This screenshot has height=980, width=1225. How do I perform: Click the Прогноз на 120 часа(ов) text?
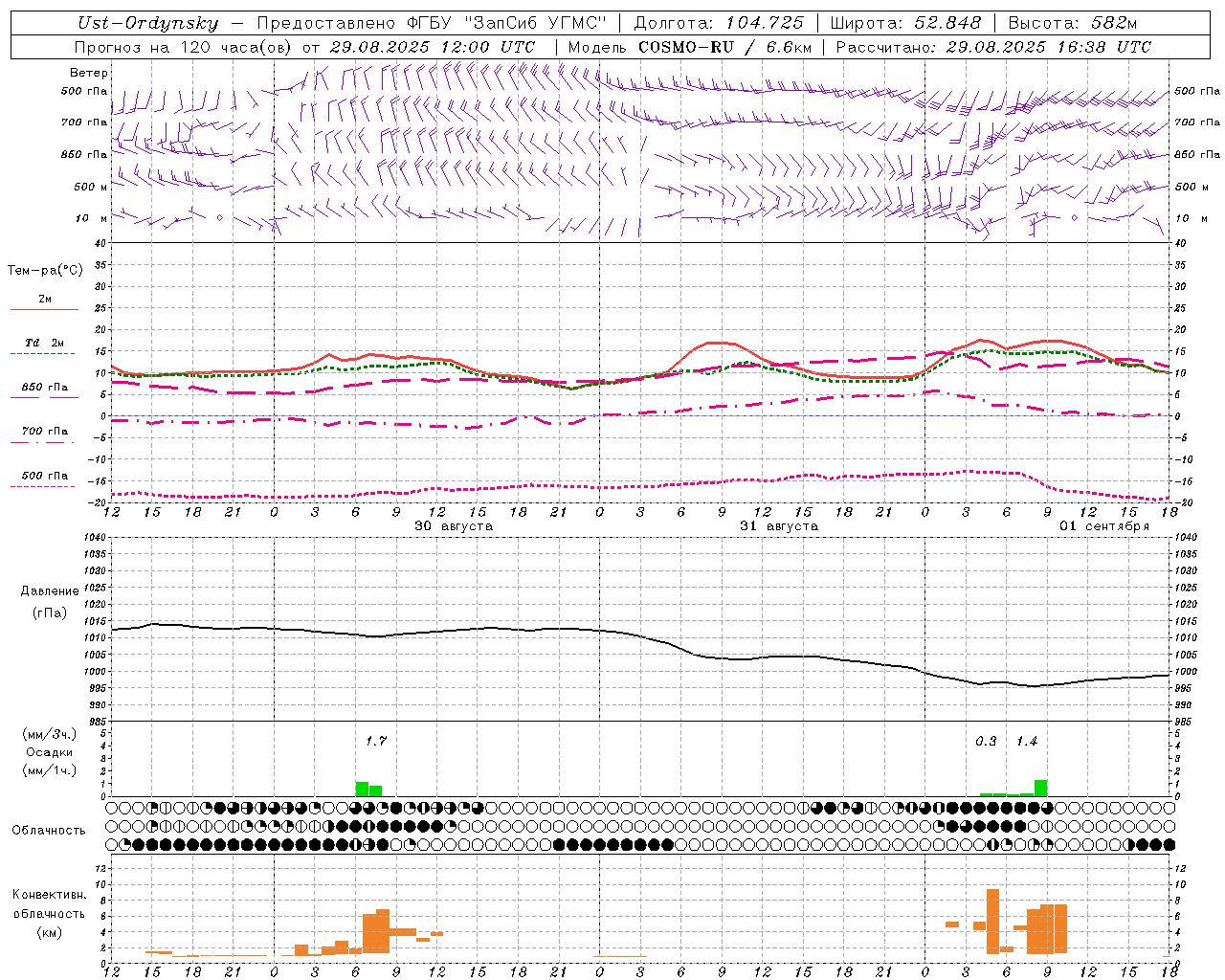[184, 47]
